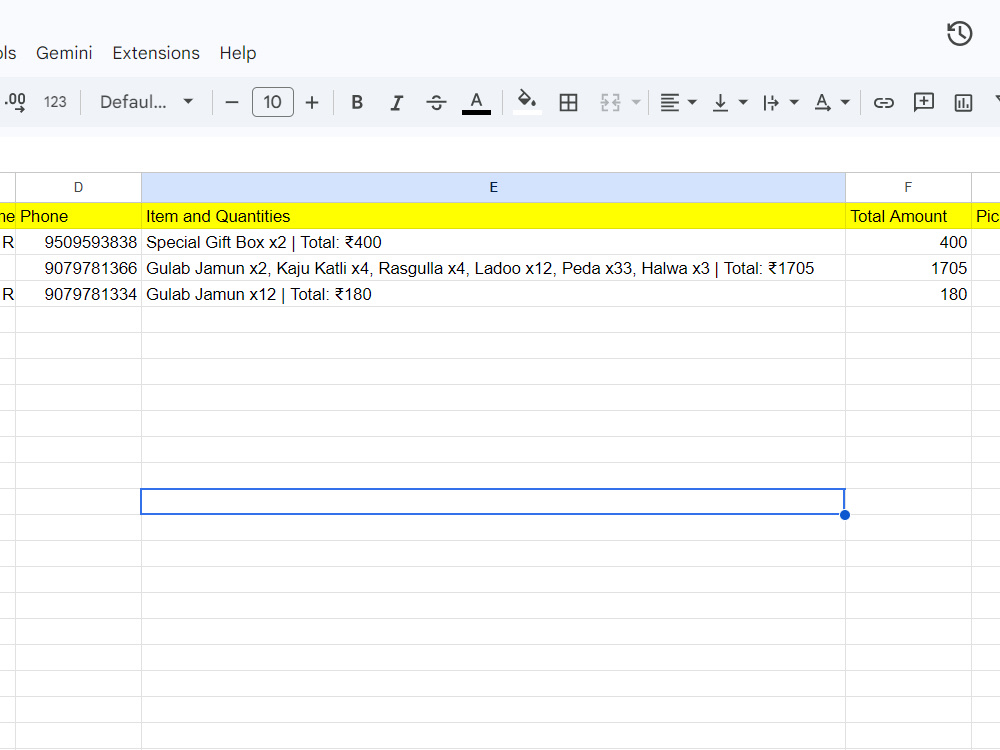This screenshot has width=1000, height=750.
Task: Open the borders tool
Action: click(x=568, y=102)
